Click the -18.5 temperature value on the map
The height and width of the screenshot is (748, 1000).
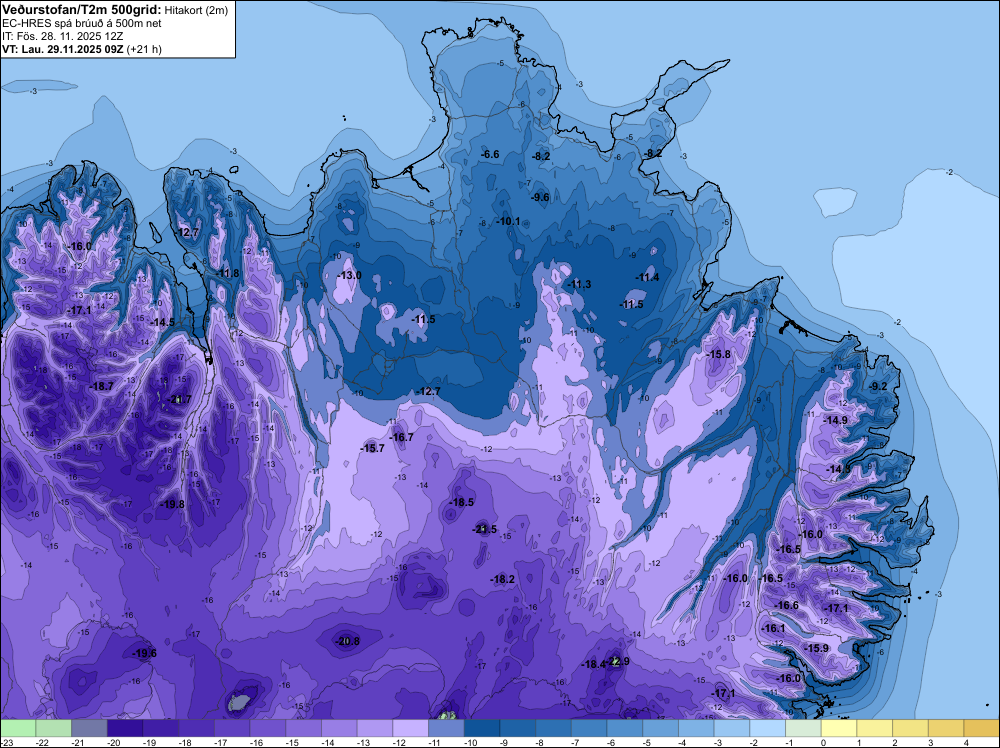pos(461,502)
